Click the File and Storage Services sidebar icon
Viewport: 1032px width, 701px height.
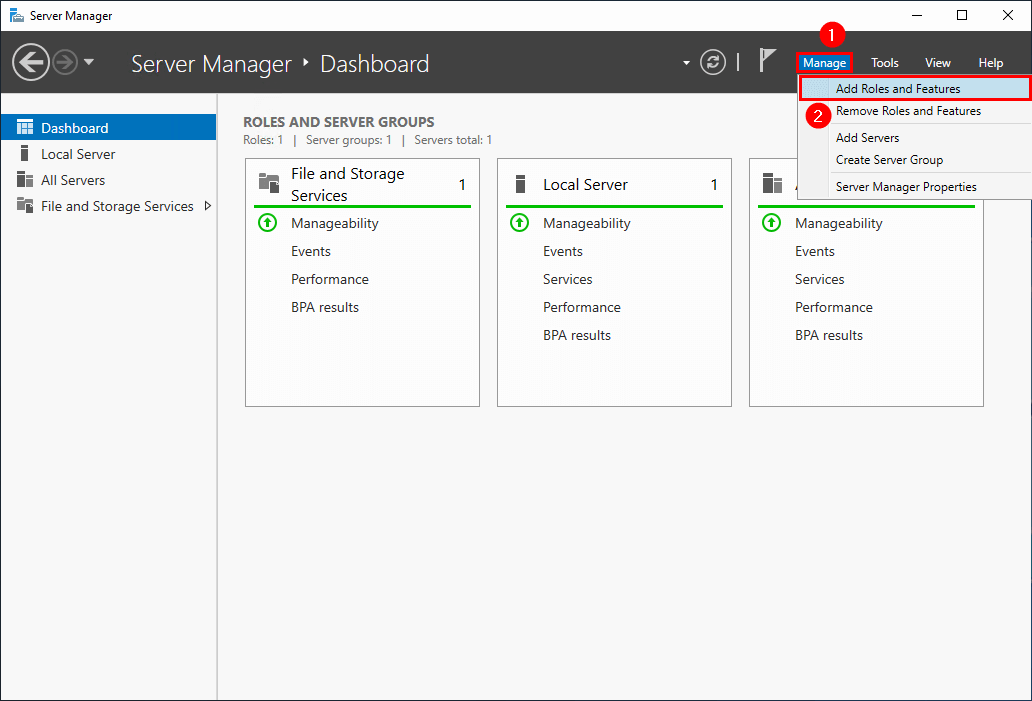click(25, 205)
